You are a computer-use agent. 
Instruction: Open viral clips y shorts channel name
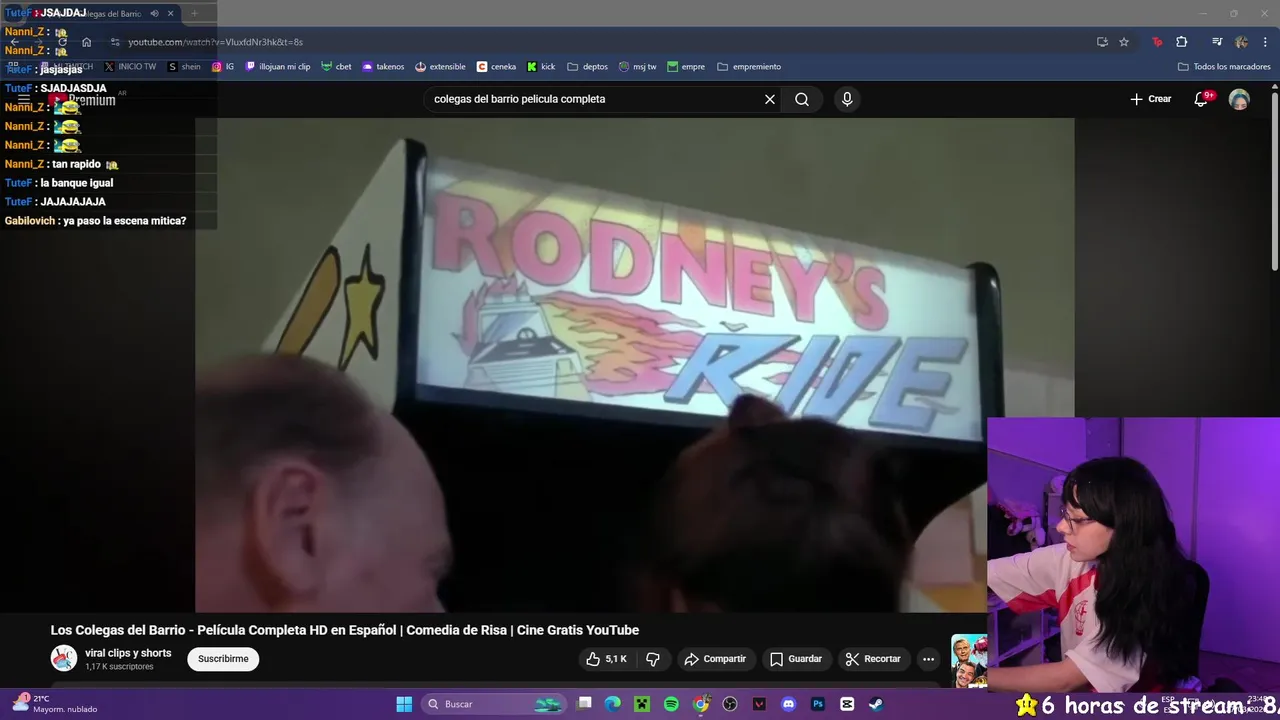[x=128, y=653]
